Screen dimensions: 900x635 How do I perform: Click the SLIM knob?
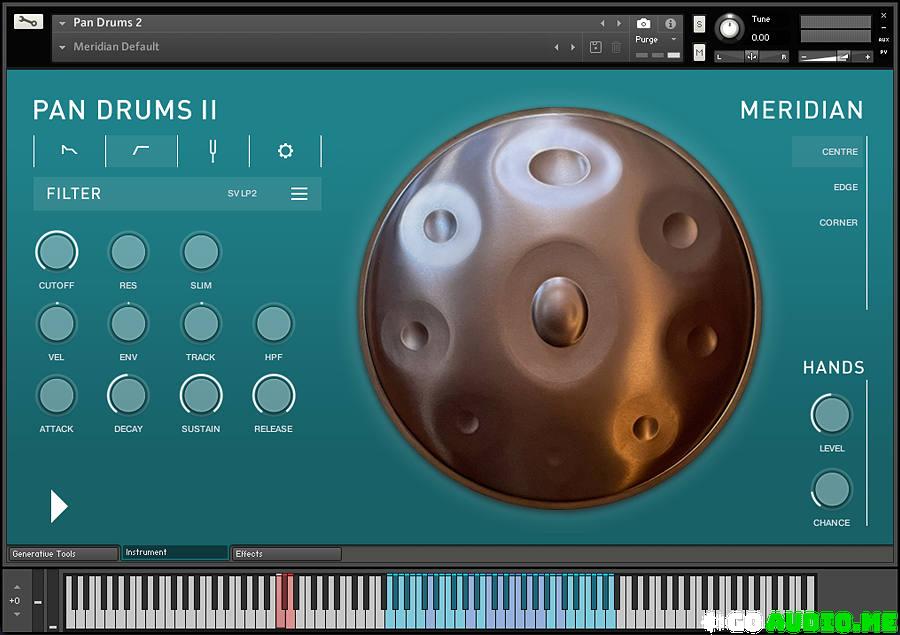pos(201,252)
